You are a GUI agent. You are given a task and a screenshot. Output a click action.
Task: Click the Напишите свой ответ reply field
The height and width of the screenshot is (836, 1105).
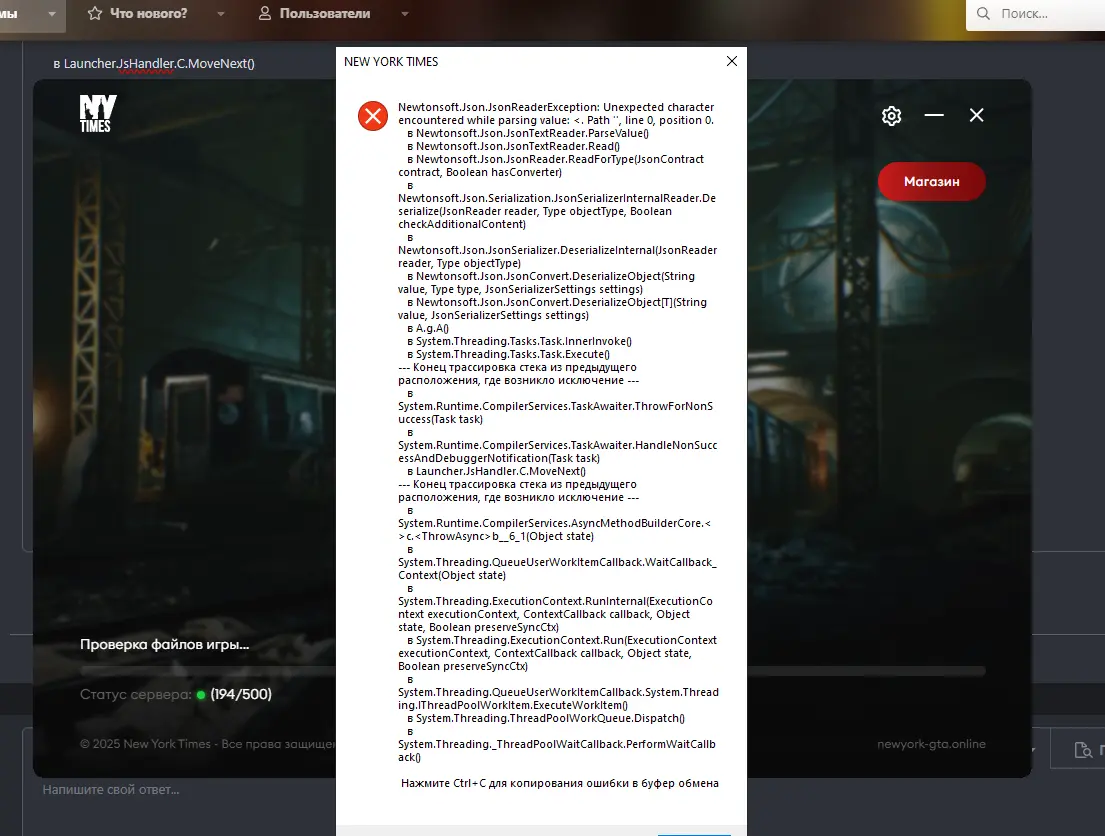tap(111, 790)
